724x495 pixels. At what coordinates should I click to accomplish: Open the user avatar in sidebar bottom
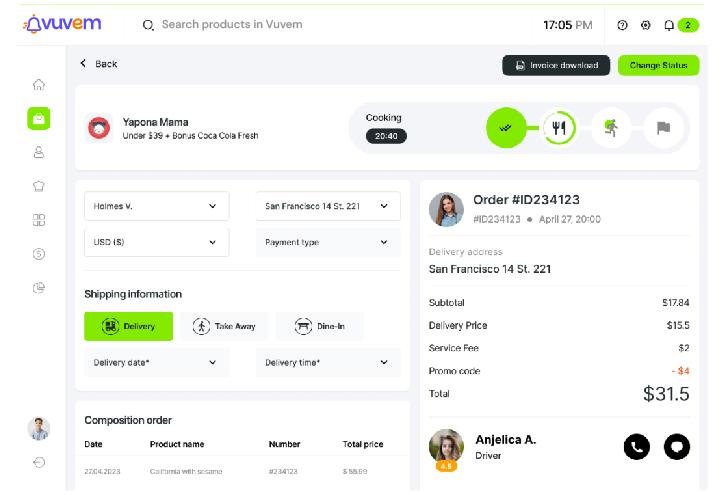pyautogui.click(x=39, y=428)
